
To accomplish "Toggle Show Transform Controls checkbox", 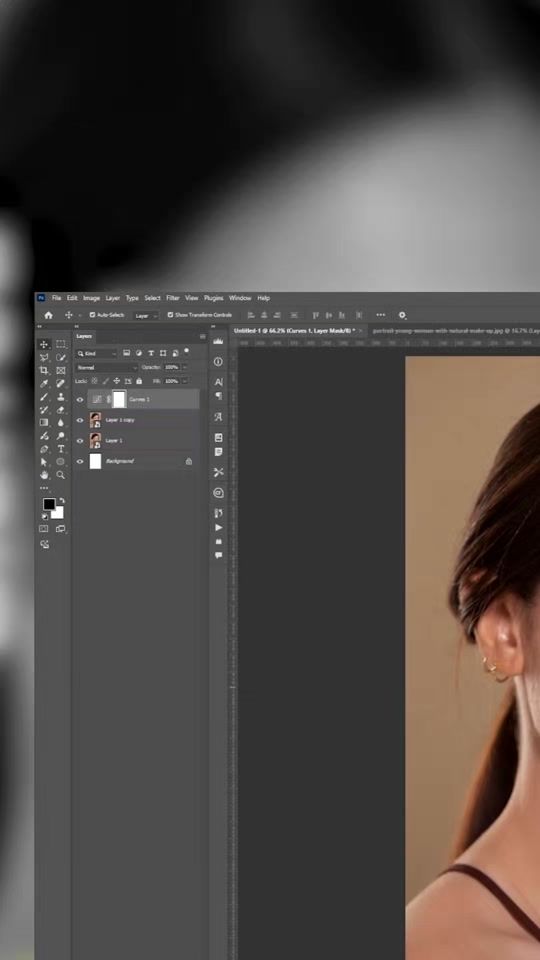I will click(170, 315).
